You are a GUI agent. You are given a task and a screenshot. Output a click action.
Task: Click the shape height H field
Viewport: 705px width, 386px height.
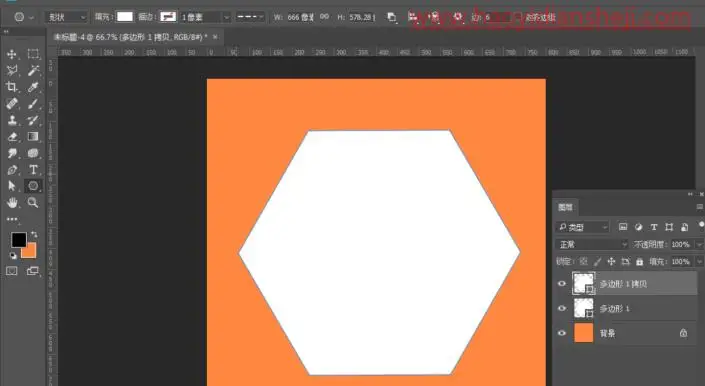coord(362,17)
